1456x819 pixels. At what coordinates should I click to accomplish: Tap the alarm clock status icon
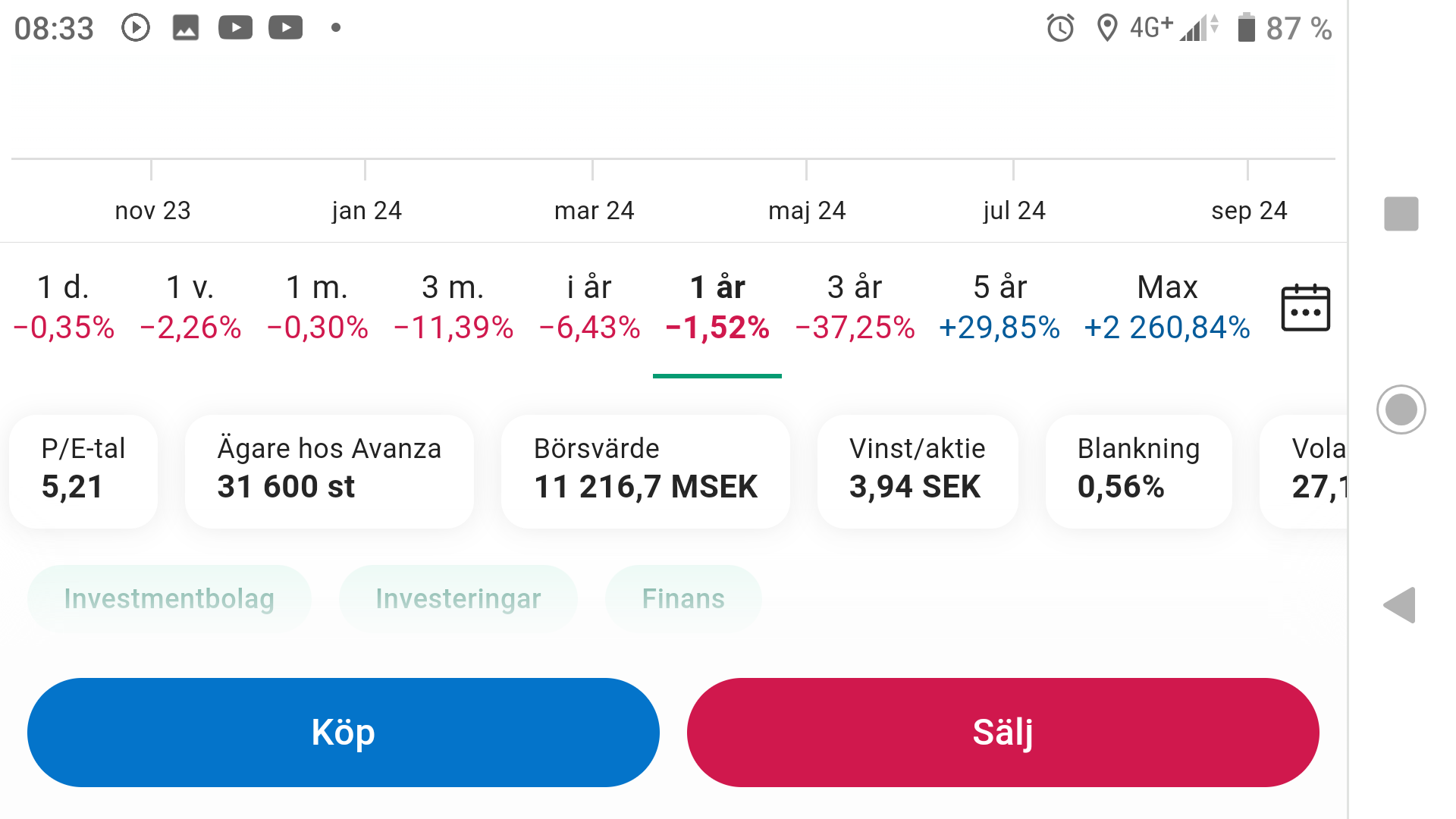[x=1060, y=29]
